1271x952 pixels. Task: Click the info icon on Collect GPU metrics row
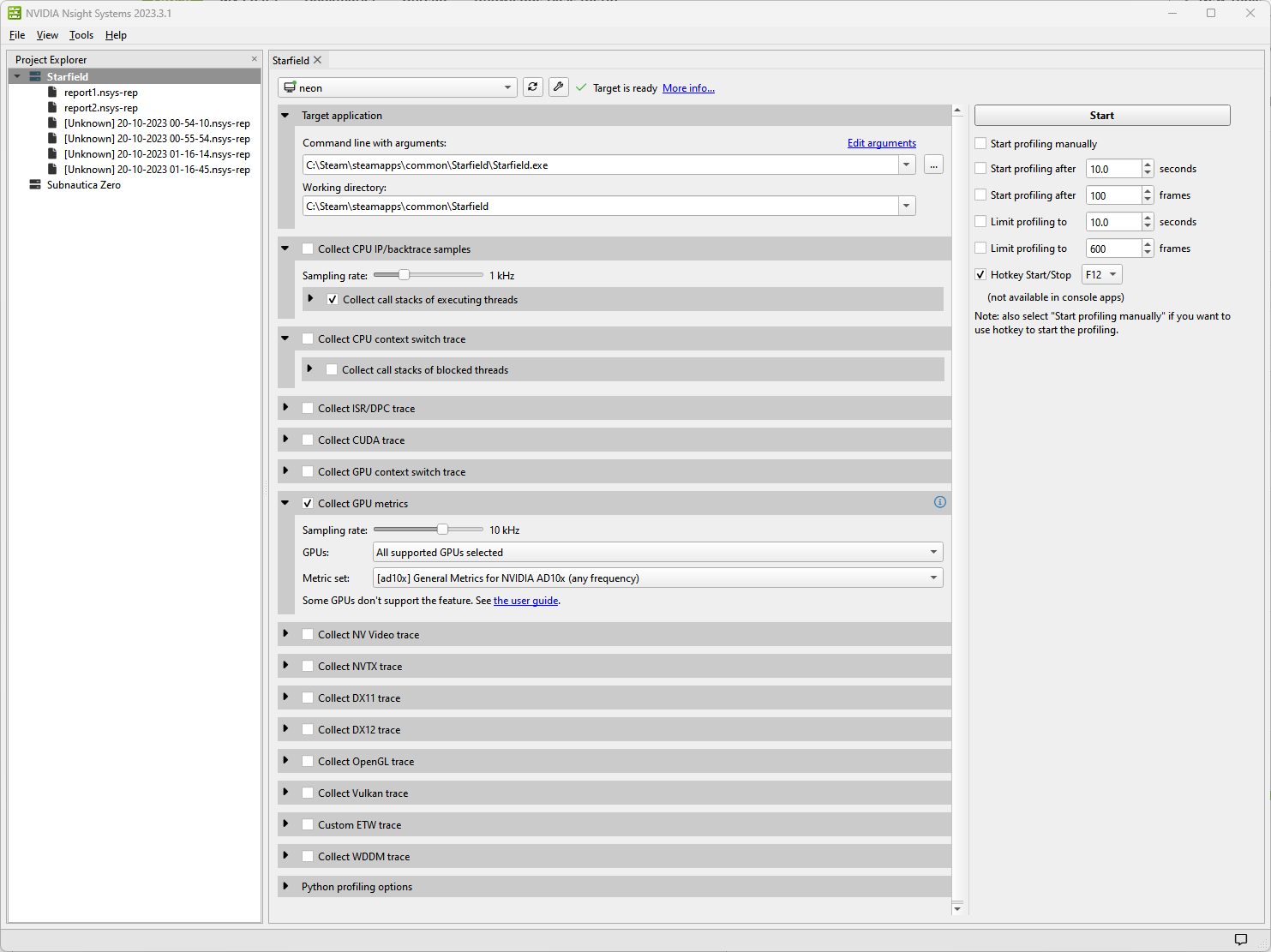pos(939,502)
